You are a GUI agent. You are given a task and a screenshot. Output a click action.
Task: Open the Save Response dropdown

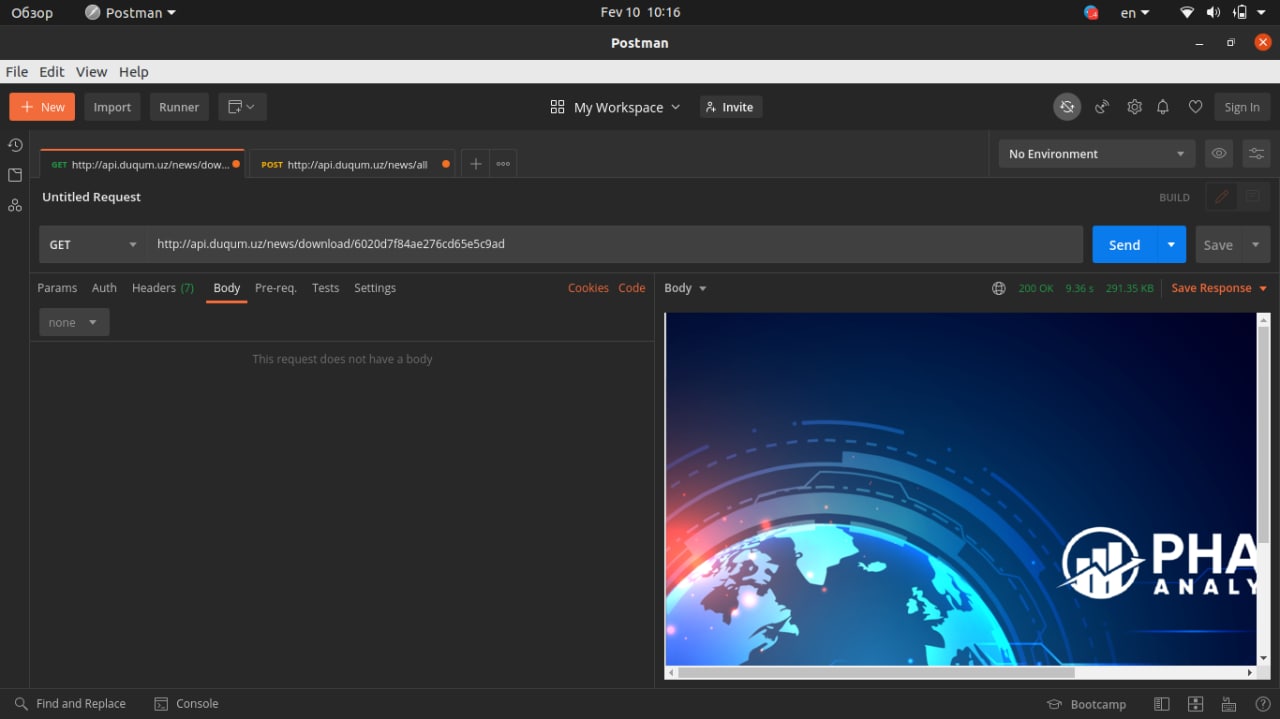[1219, 288]
